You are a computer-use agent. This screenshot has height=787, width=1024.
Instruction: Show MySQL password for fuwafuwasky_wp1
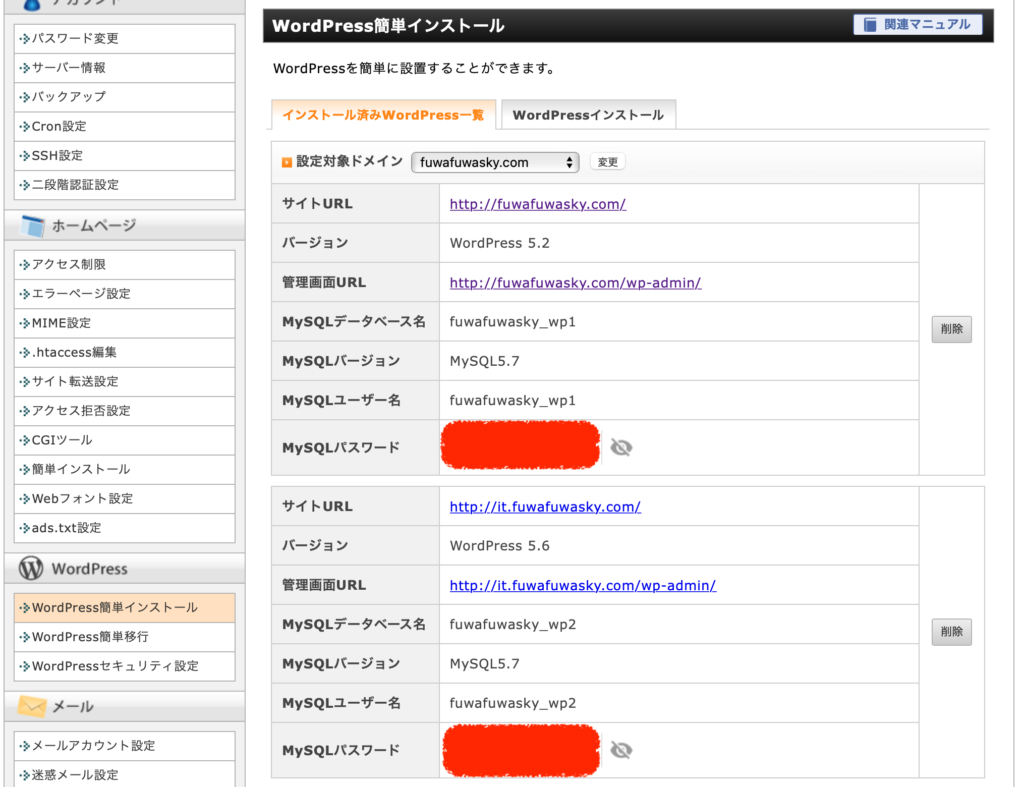(x=621, y=447)
